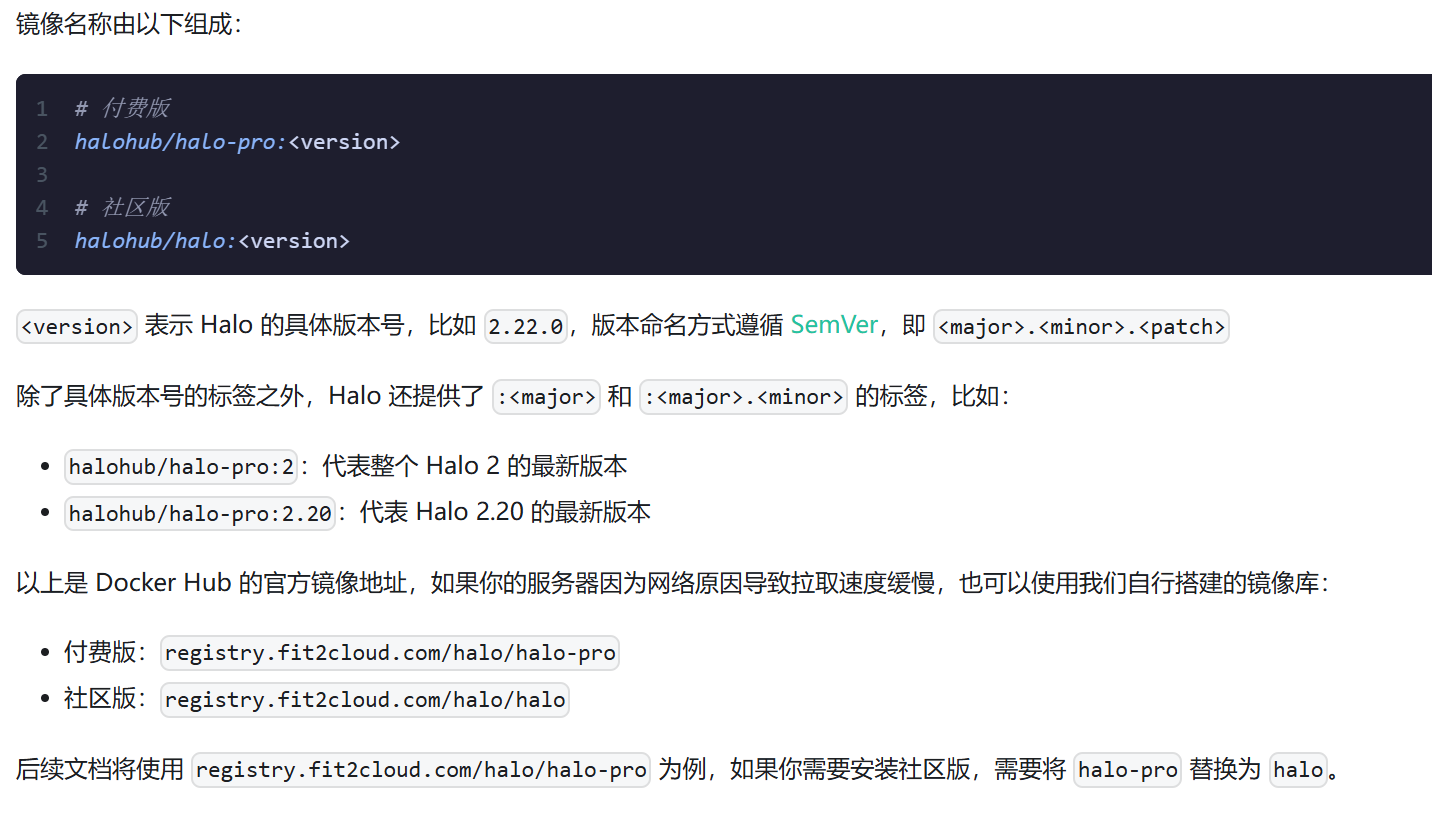Click the halohub/halo-pro:2 bullet code
The height and width of the screenshot is (814, 1432).
click(x=181, y=467)
